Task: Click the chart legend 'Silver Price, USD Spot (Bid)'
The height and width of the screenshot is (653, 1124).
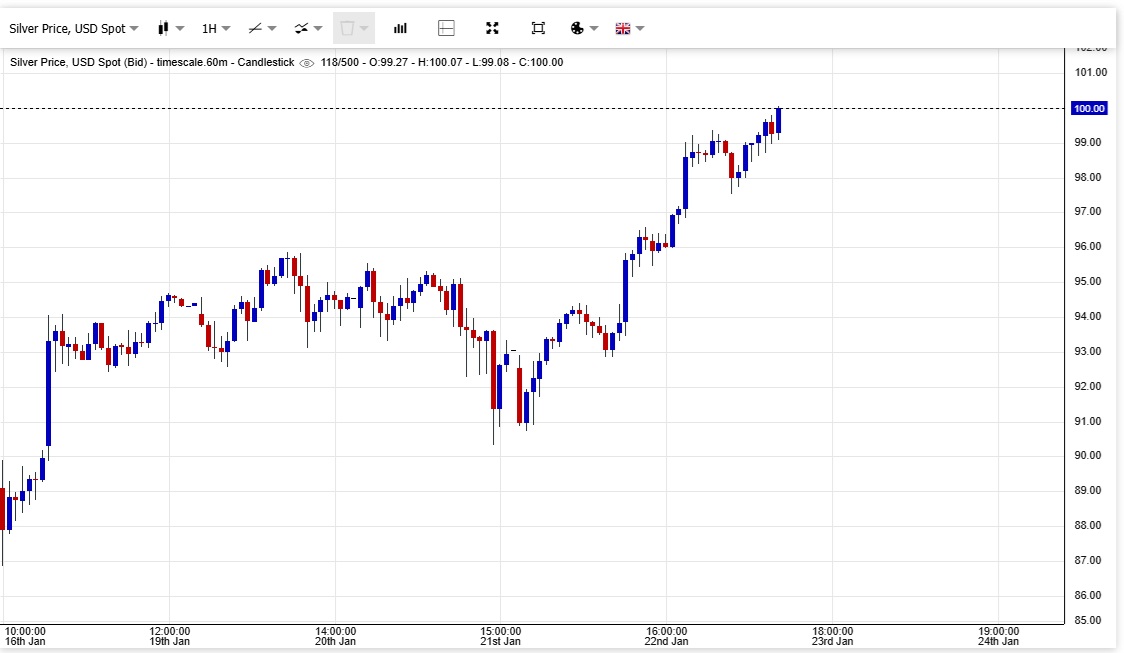Action: coord(79,62)
